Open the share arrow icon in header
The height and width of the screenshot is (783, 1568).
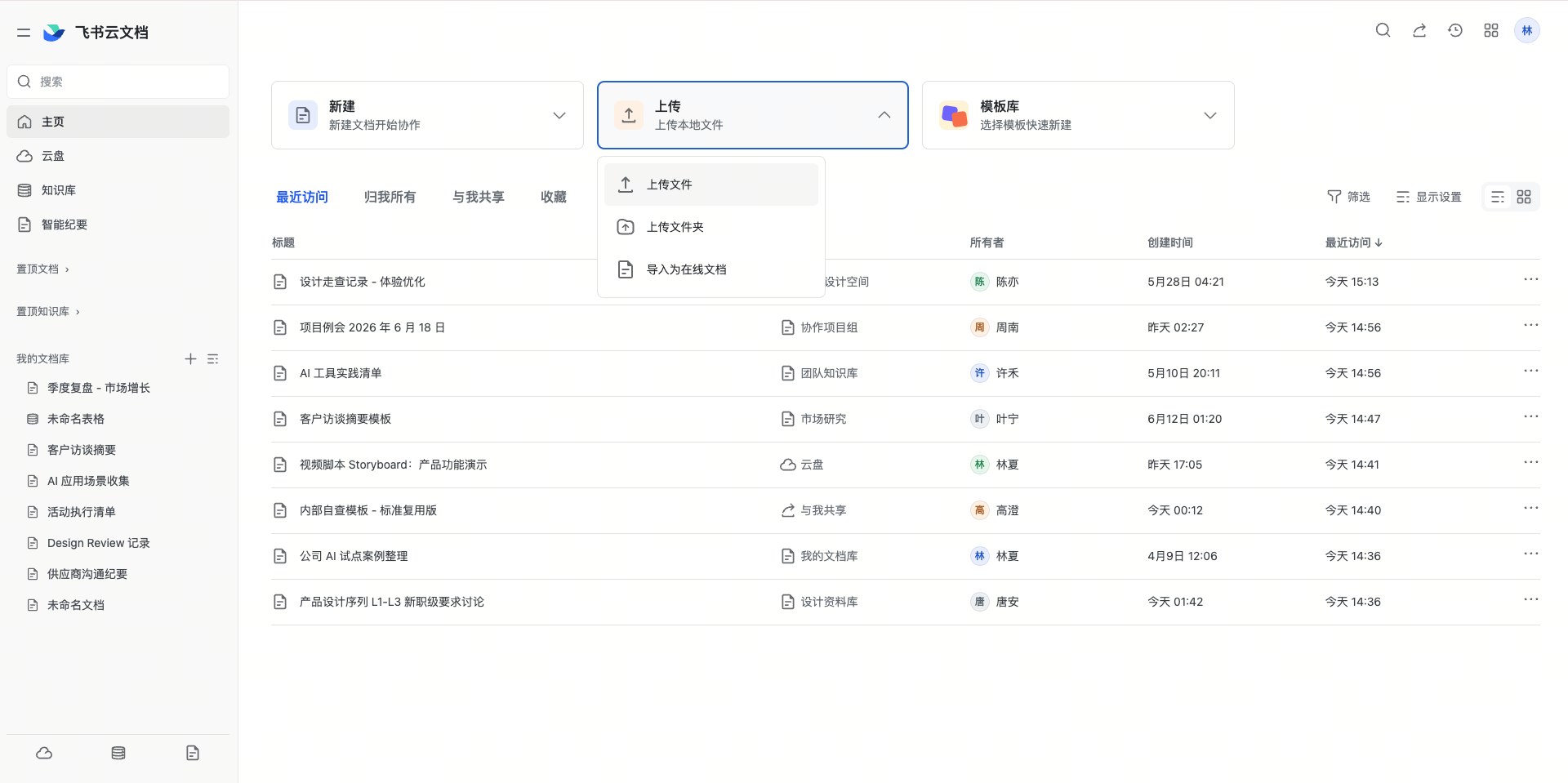(x=1419, y=30)
